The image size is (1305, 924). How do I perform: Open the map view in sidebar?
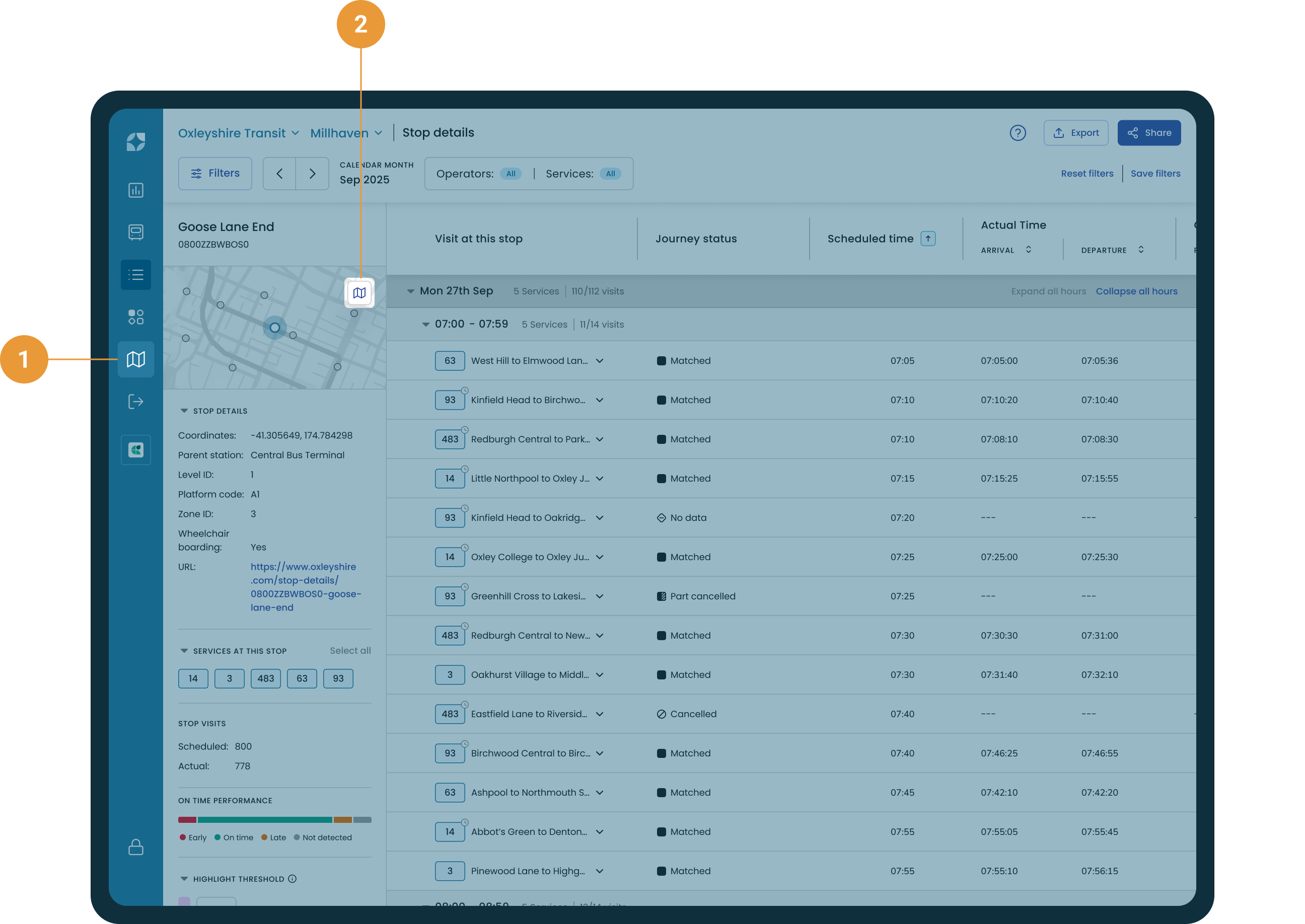[135, 359]
